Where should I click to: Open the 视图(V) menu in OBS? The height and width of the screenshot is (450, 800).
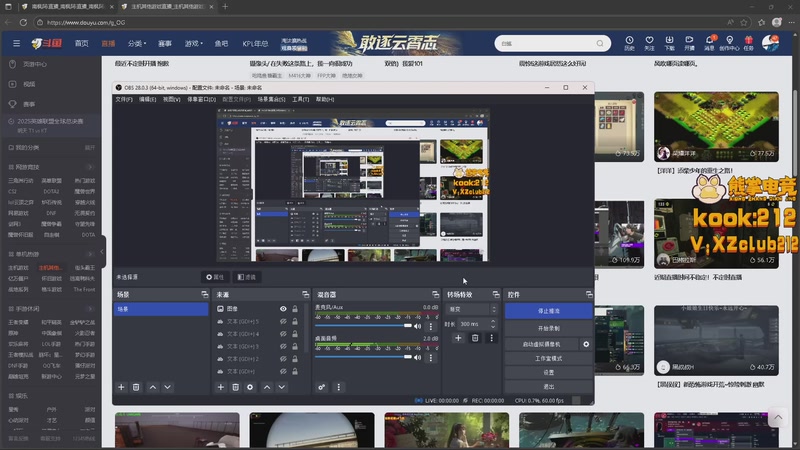[x=171, y=99]
